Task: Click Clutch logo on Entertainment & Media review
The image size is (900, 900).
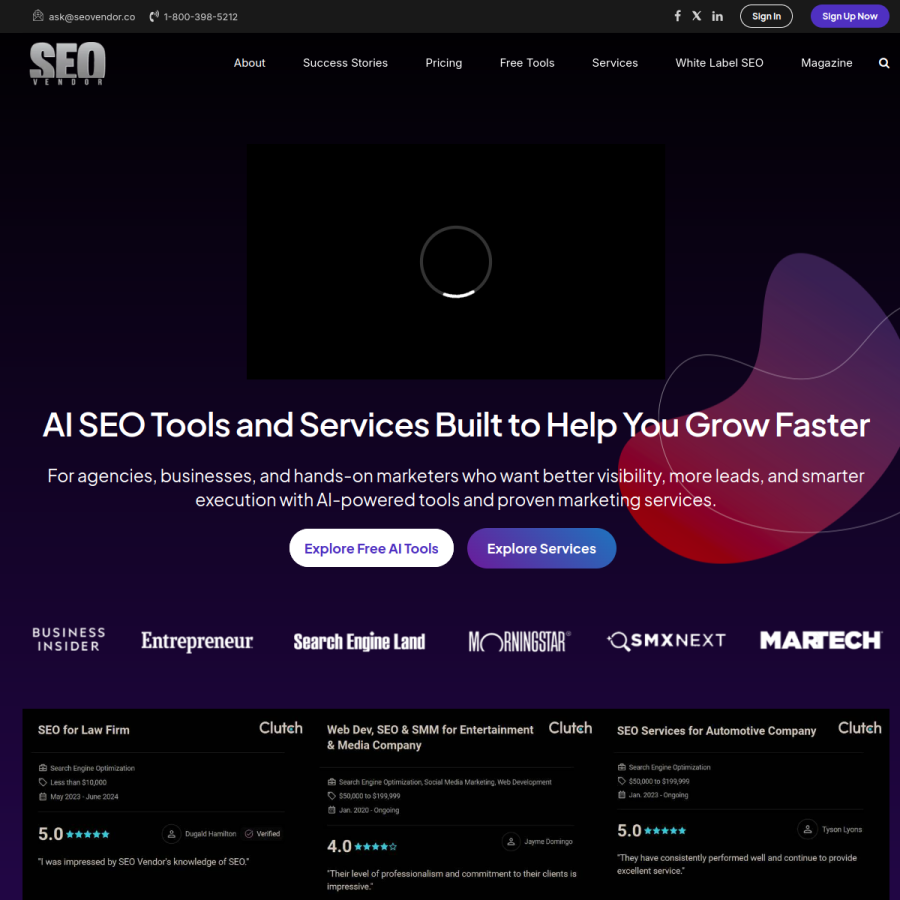Action: [570, 728]
